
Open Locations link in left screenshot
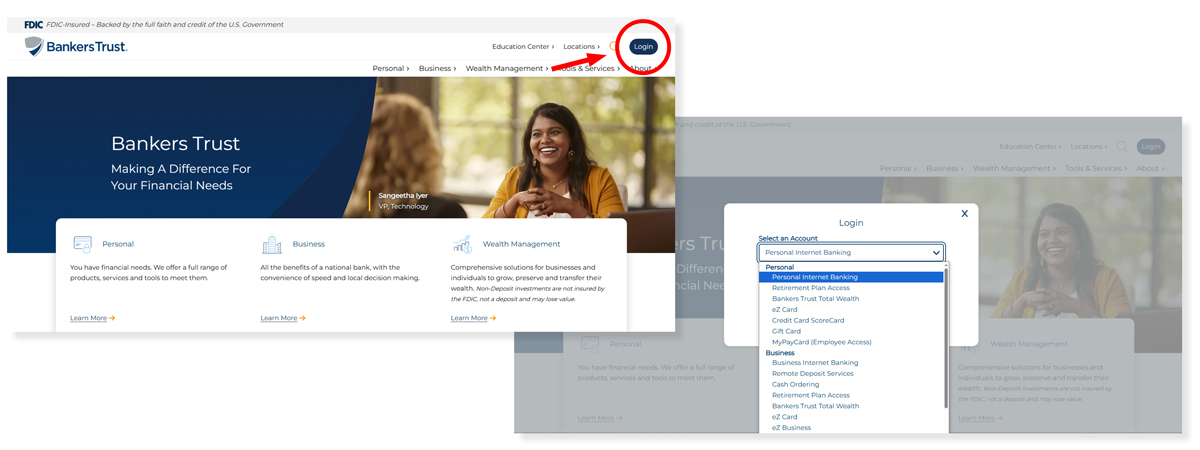point(582,46)
